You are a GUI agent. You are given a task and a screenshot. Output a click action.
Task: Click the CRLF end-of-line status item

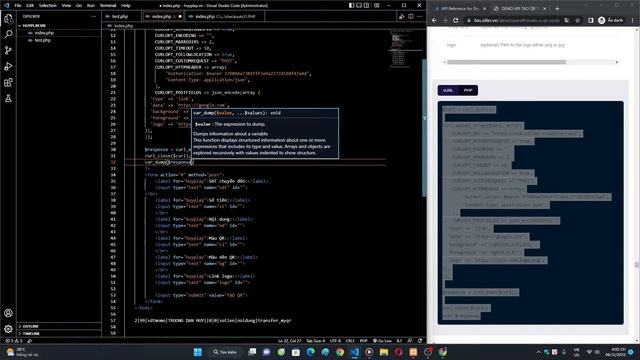[350, 341]
